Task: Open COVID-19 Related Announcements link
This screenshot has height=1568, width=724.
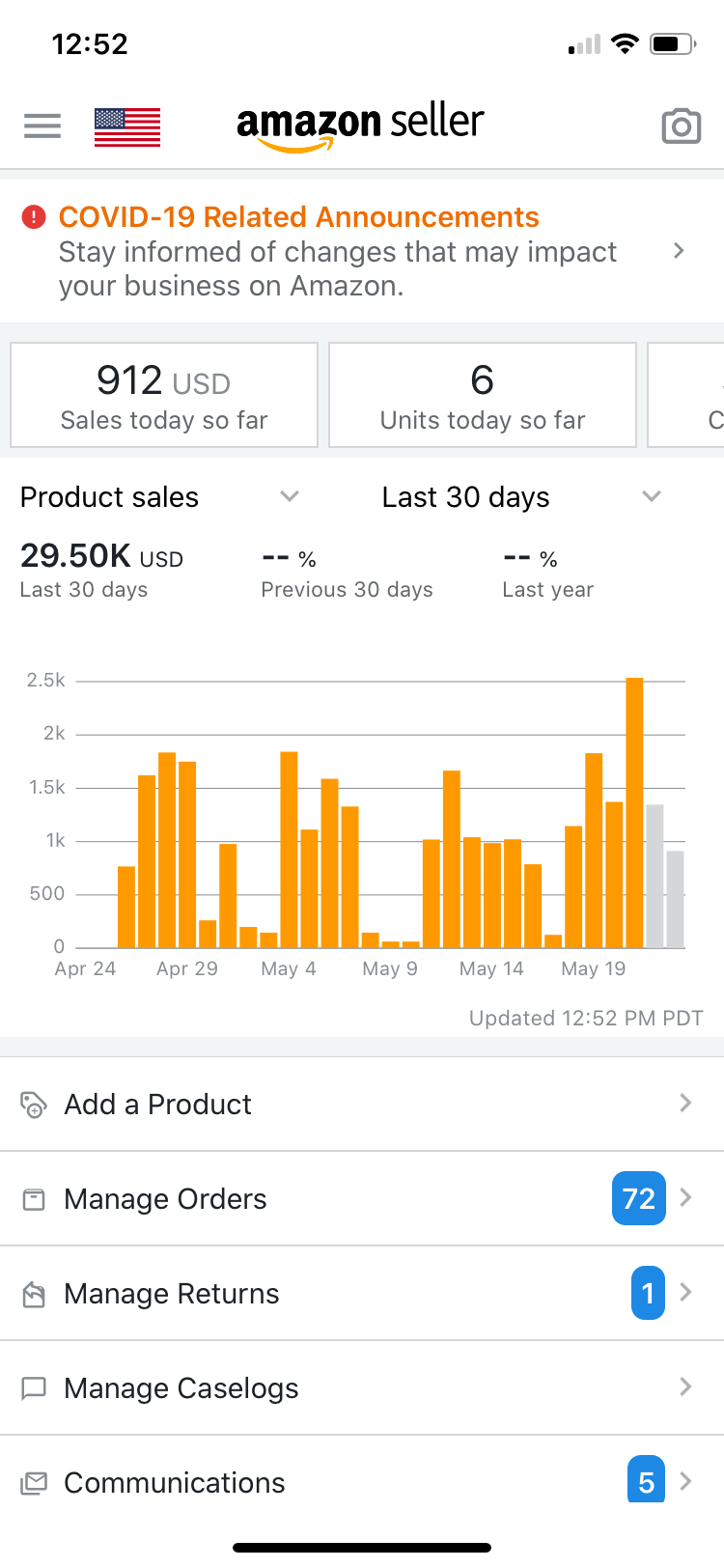Action: pos(299,217)
